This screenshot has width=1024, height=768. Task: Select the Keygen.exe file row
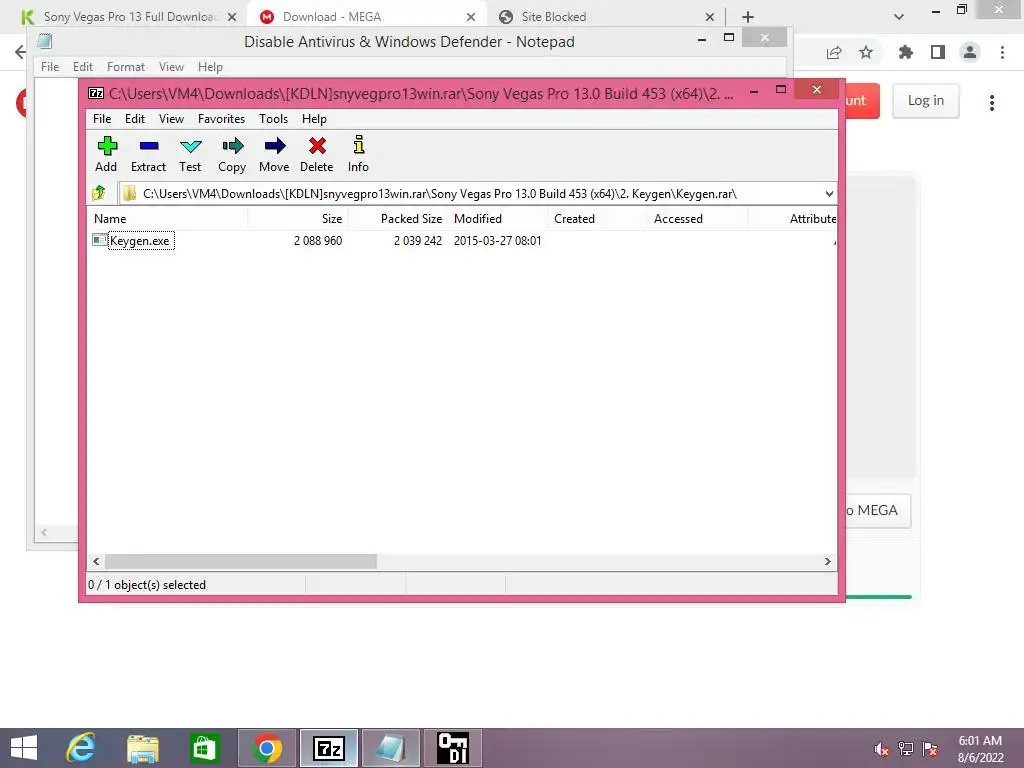[462, 240]
